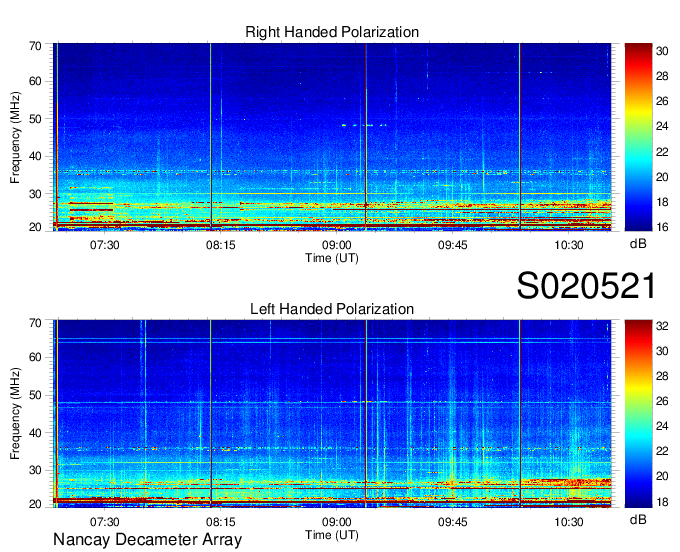This screenshot has width=680, height=552.
Task: Click 09:00 tick under Right Handed plot
Action: (337, 245)
